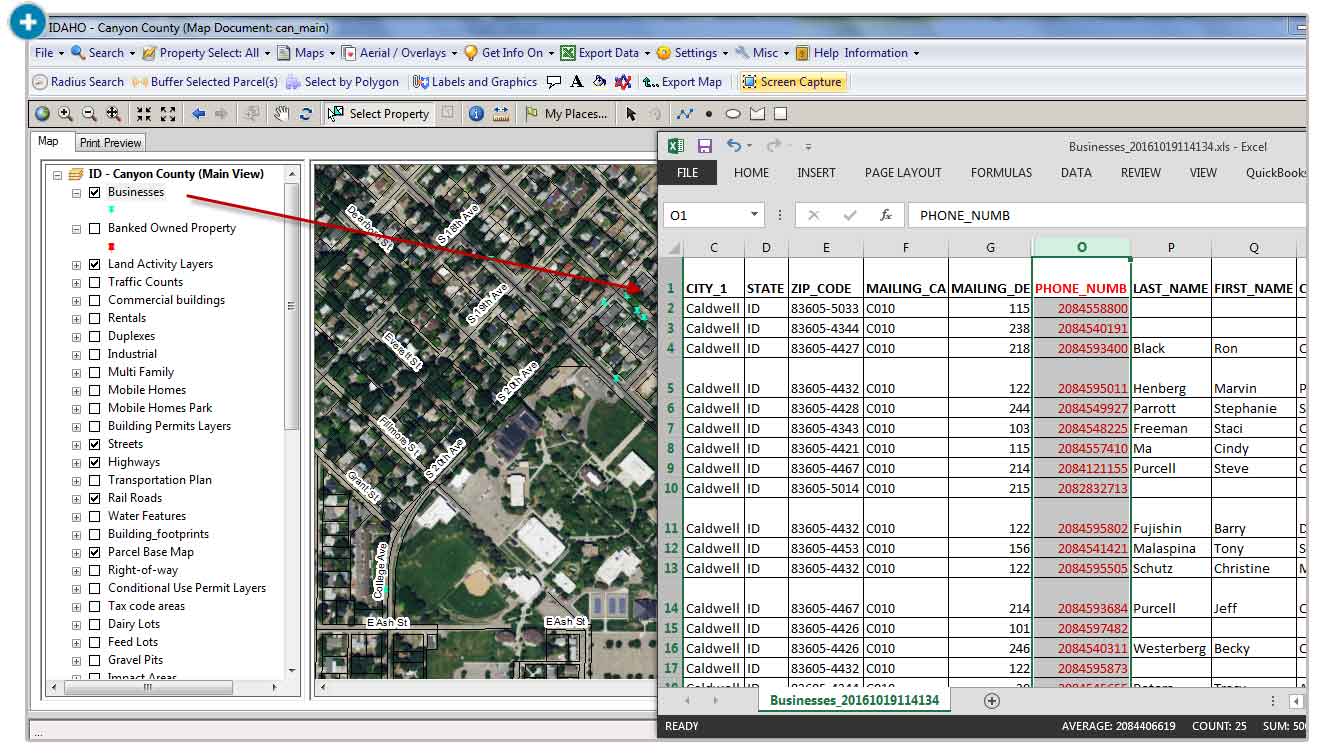Screen dimensions: 1334x755
Task: Pick the draw polygon tool
Action: (x=757, y=114)
